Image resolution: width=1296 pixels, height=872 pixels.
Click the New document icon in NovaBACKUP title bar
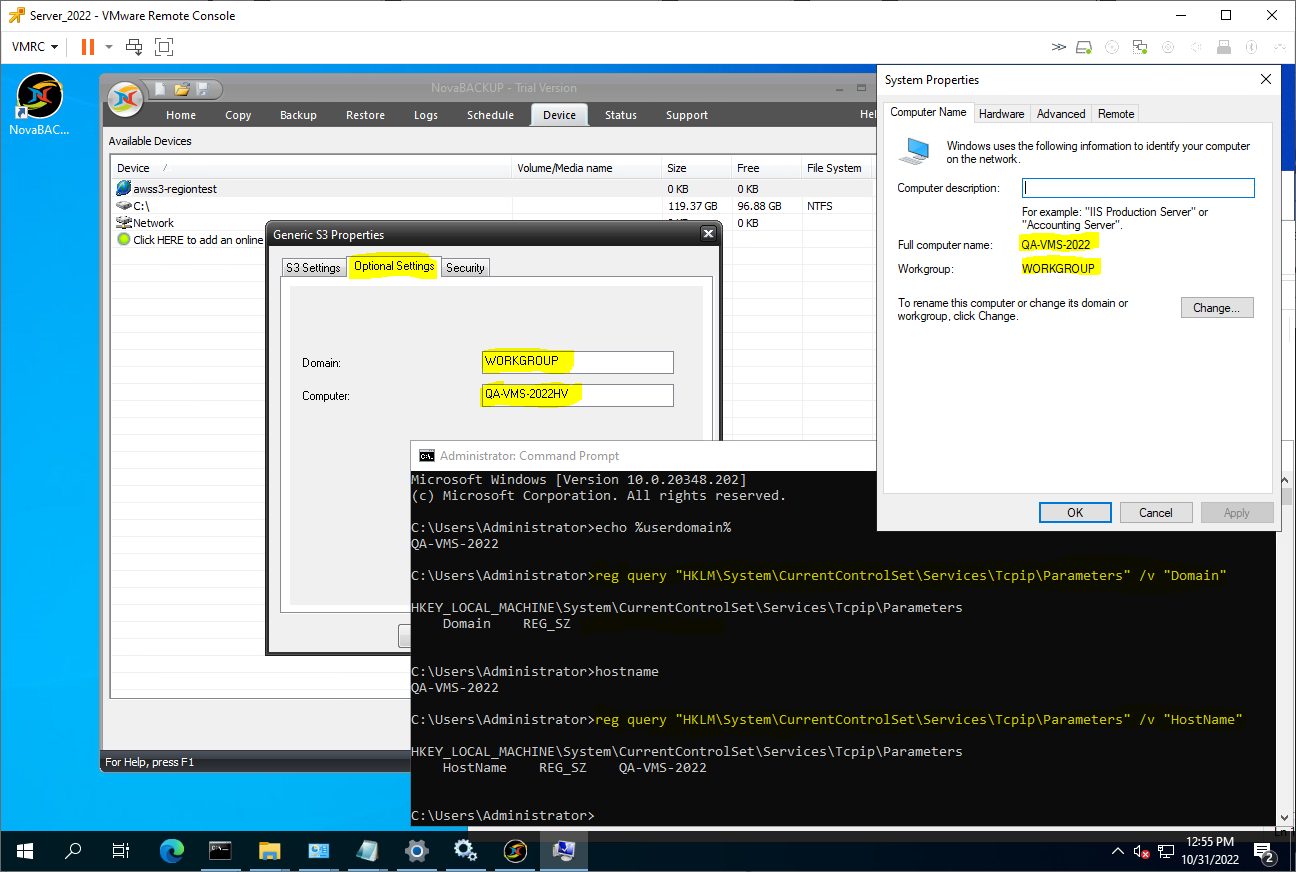(160, 89)
